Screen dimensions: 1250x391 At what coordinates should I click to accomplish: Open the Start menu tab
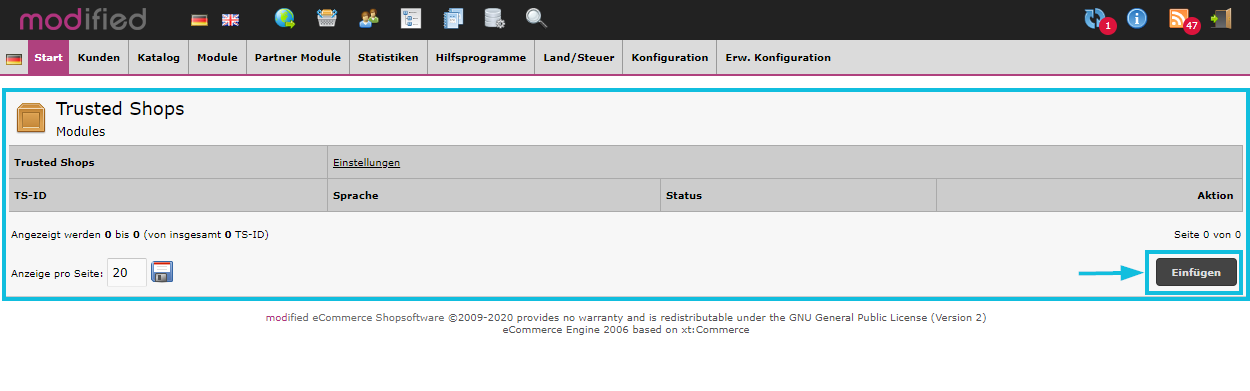pos(48,58)
